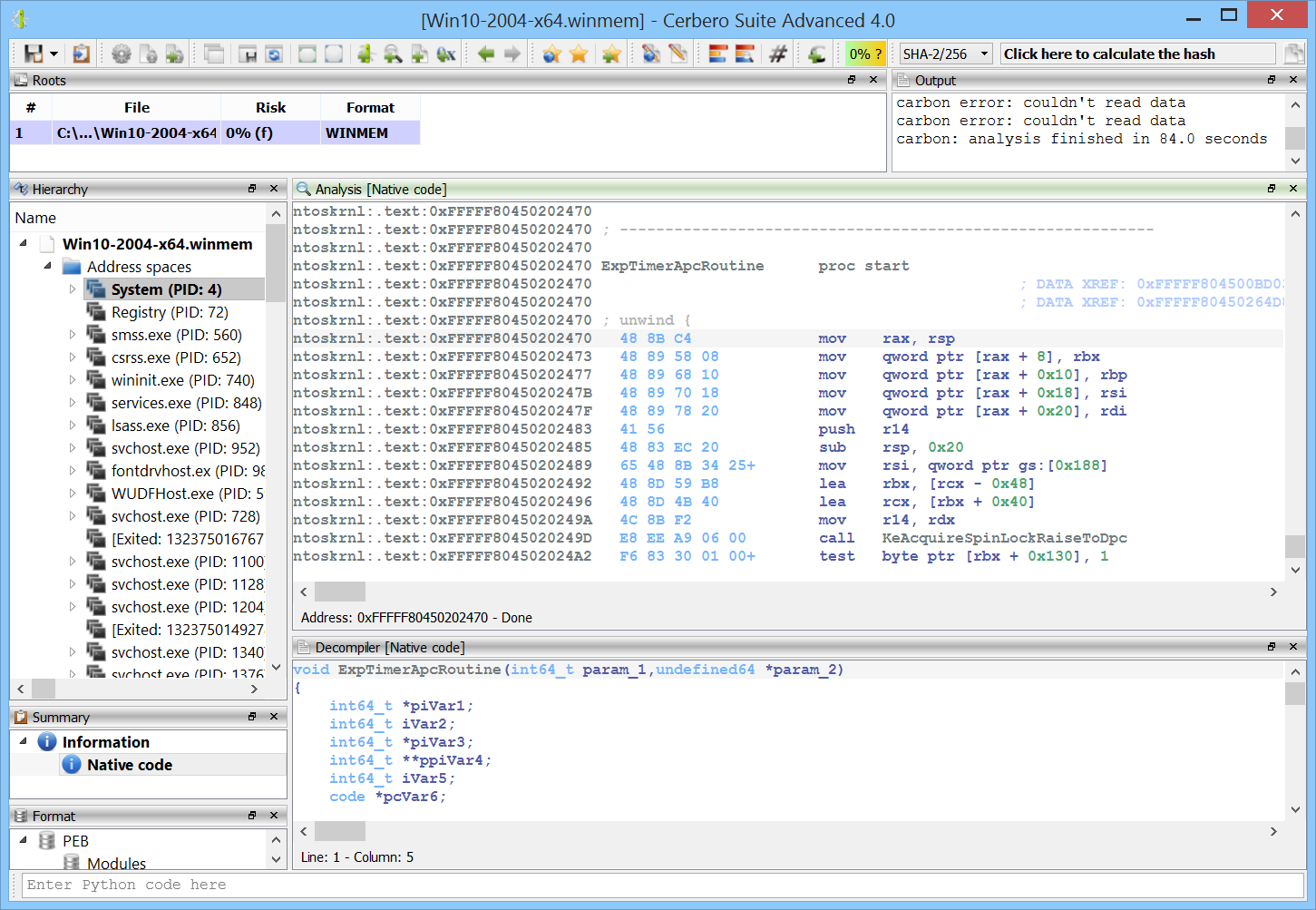Click the green plug icon in the toolbar
The image size is (1316, 910).
[x=366, y=54]
